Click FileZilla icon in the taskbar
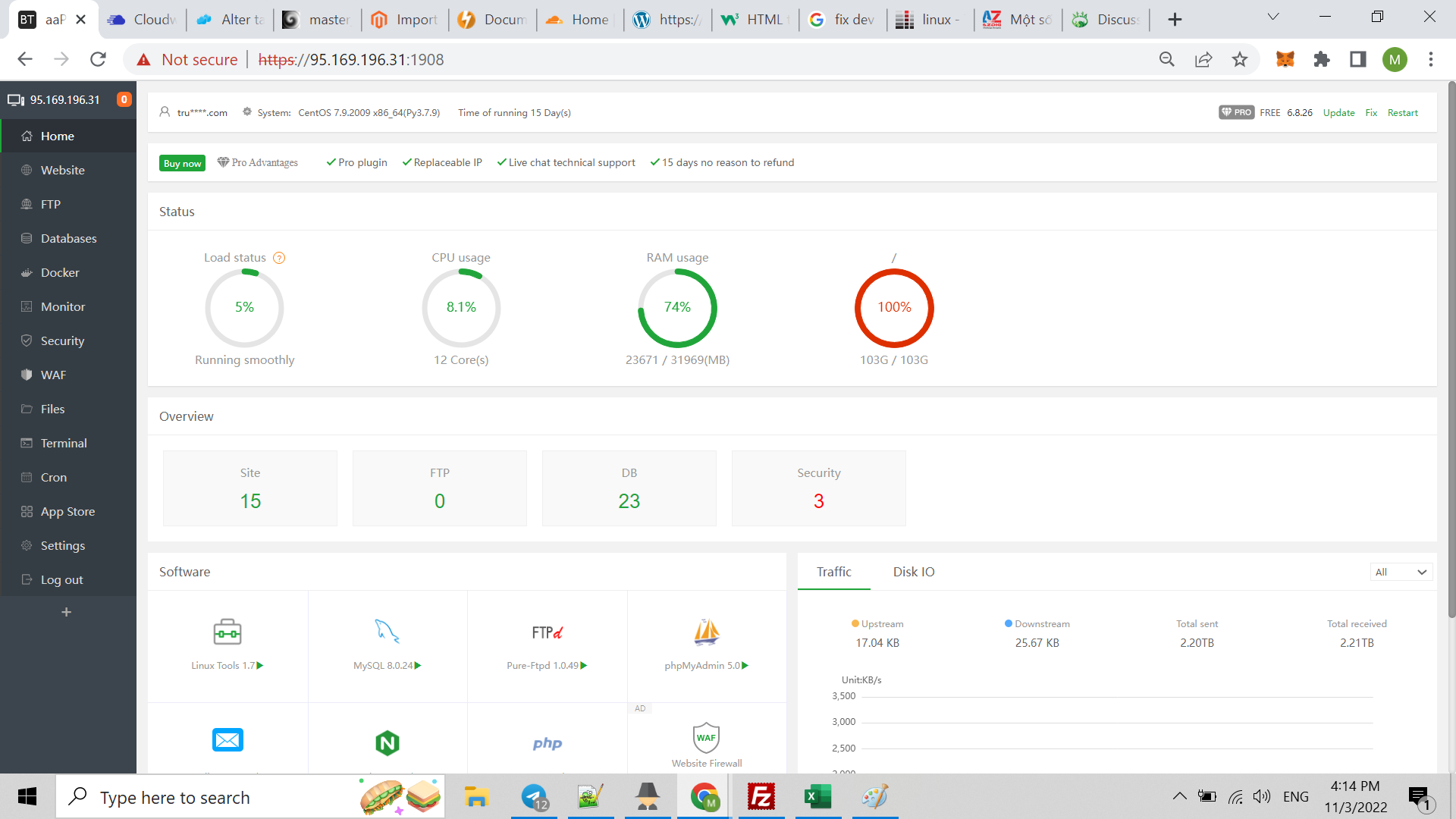Screen dimensions: 1456x819 point(761,797)
